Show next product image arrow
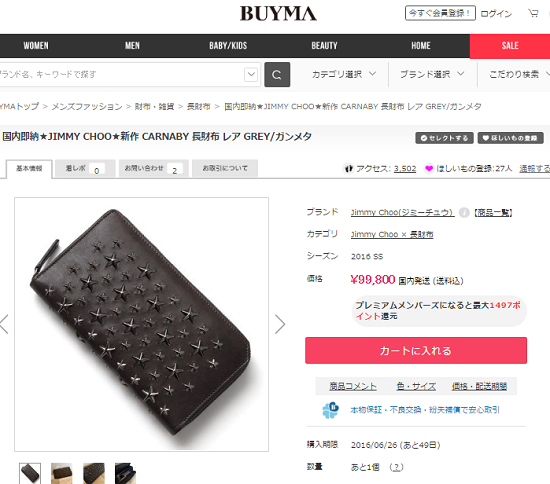This screenshot has width=550, height=484. coord(280,324)
